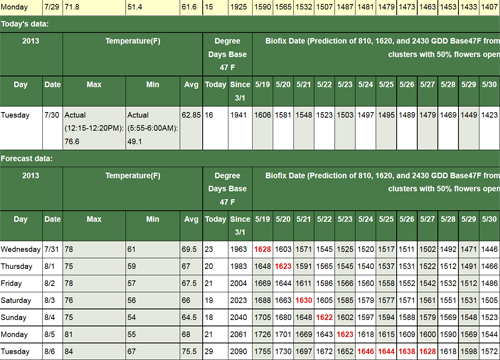500x360 pixels.
Task: Click the "Degree Days Base 47 F" header in Forecast table
Action: coord(227,189)
